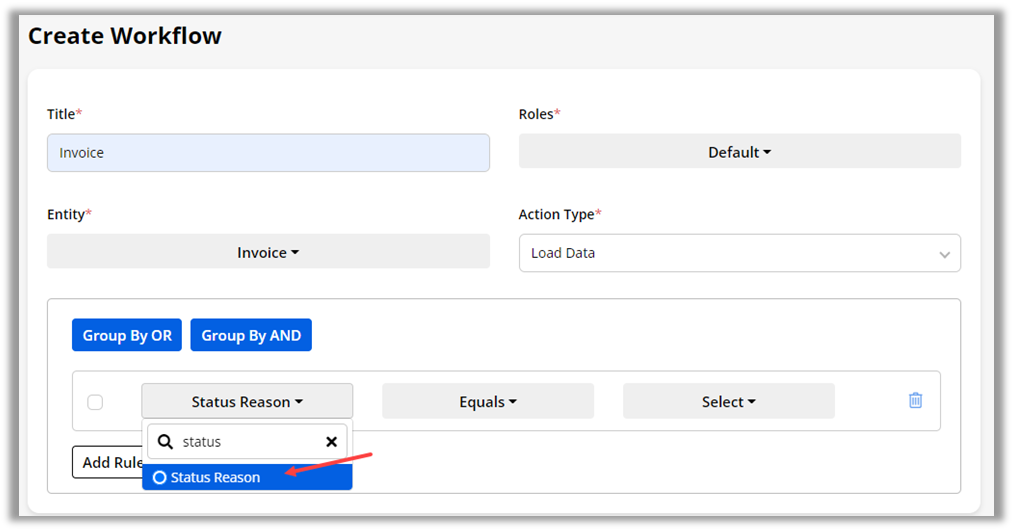The width and height of the screenshot is (1014, 531).
Task: Open the Action Type Load Data select
Action: [x=739, y=253]
